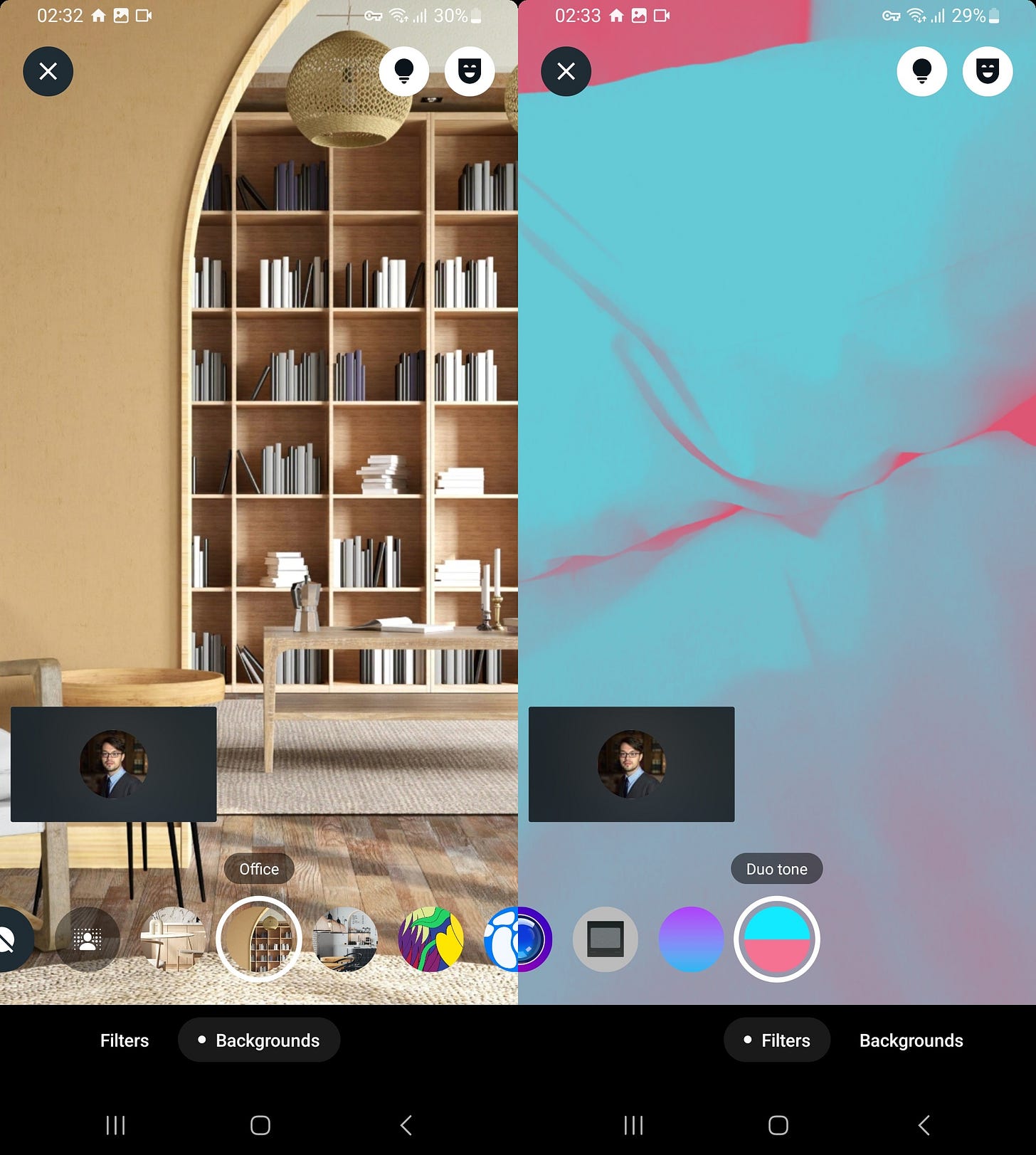The width and height of the screenshot is (1036, 1155).
Task: Tap the self-view preview on left screen
Action: 114,764
